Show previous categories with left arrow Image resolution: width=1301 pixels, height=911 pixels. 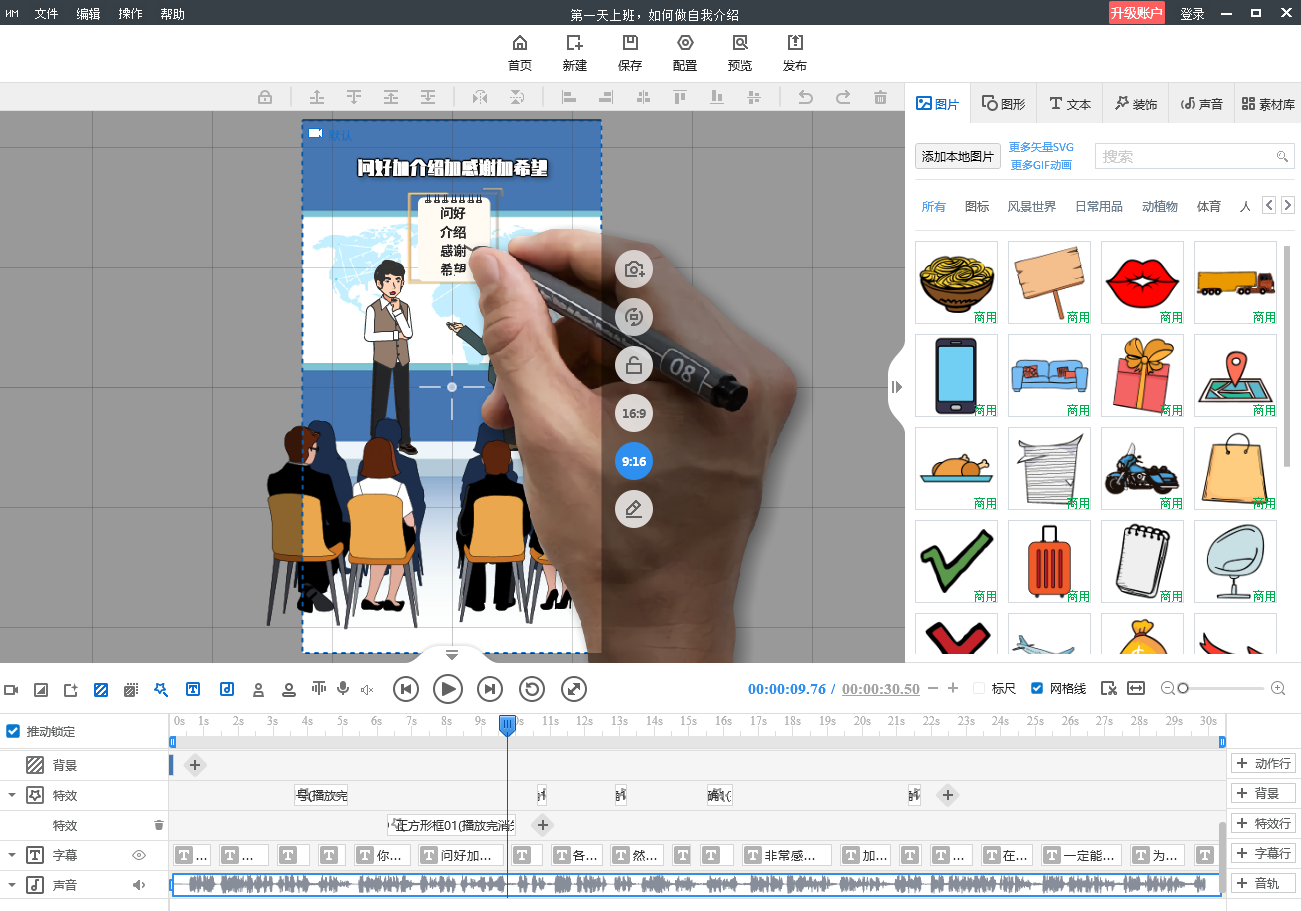point(1269,205)
